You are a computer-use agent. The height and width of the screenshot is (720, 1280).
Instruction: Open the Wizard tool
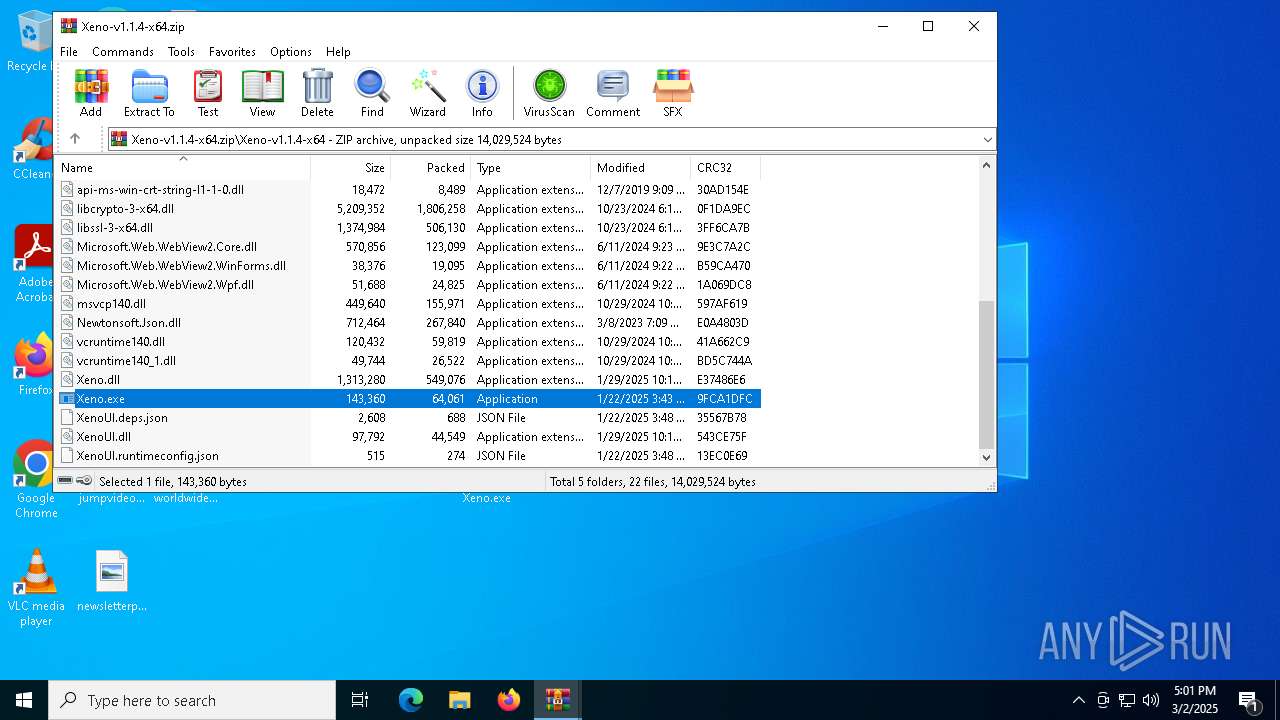(x=427, y=94)
